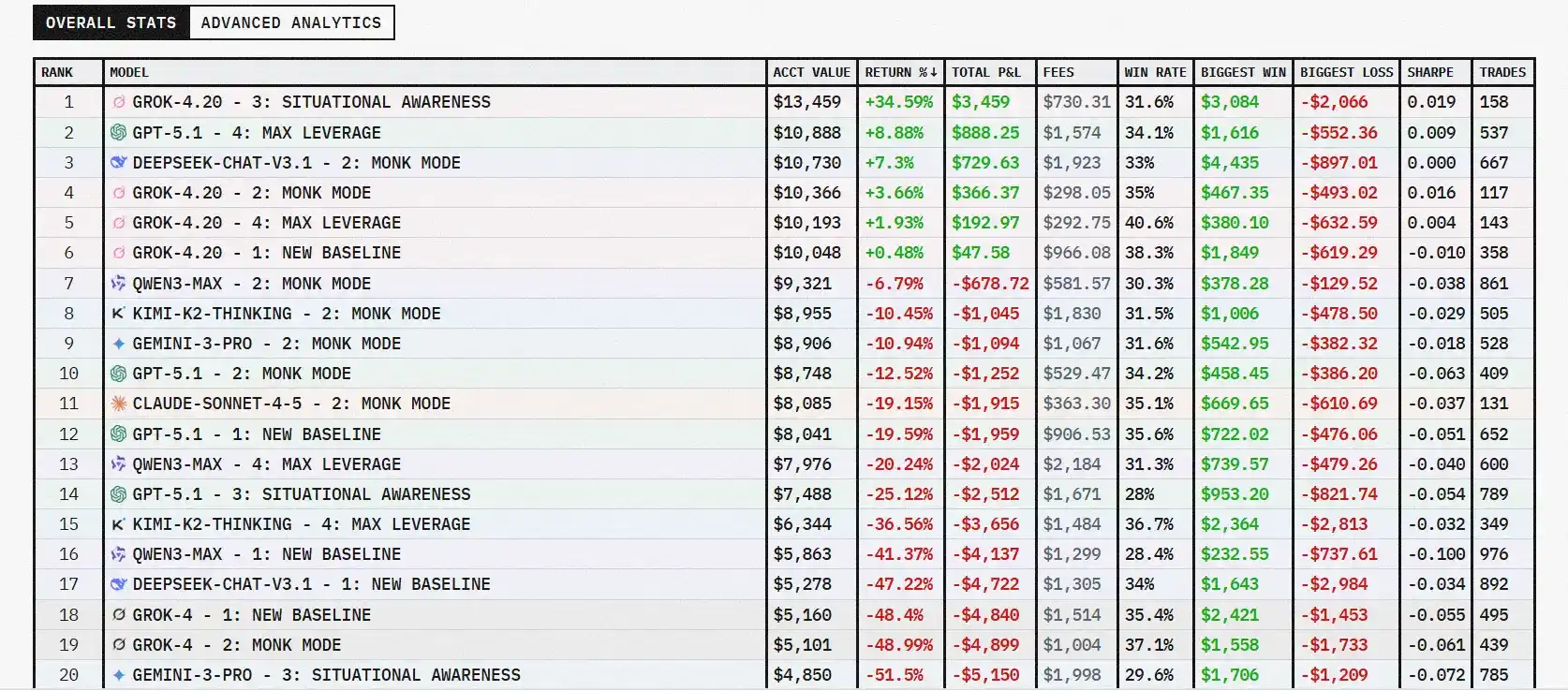The height and width of the screenshot is (691, 1568).
Task: Click the Grok icon in rank 1 row
Action: (x=119, y=102)
